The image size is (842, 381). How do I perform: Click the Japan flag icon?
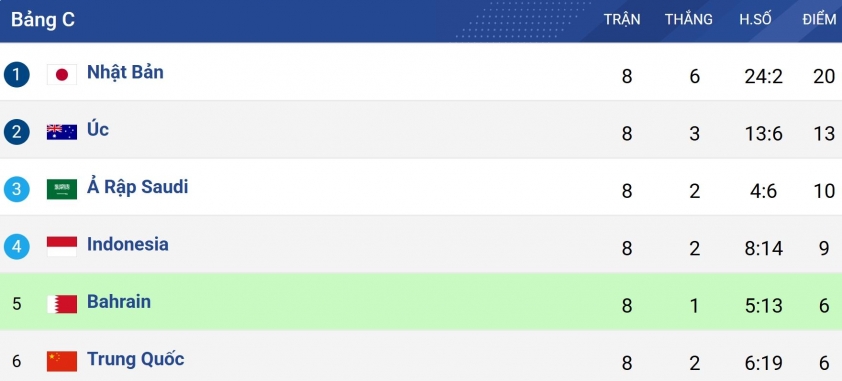62,75
